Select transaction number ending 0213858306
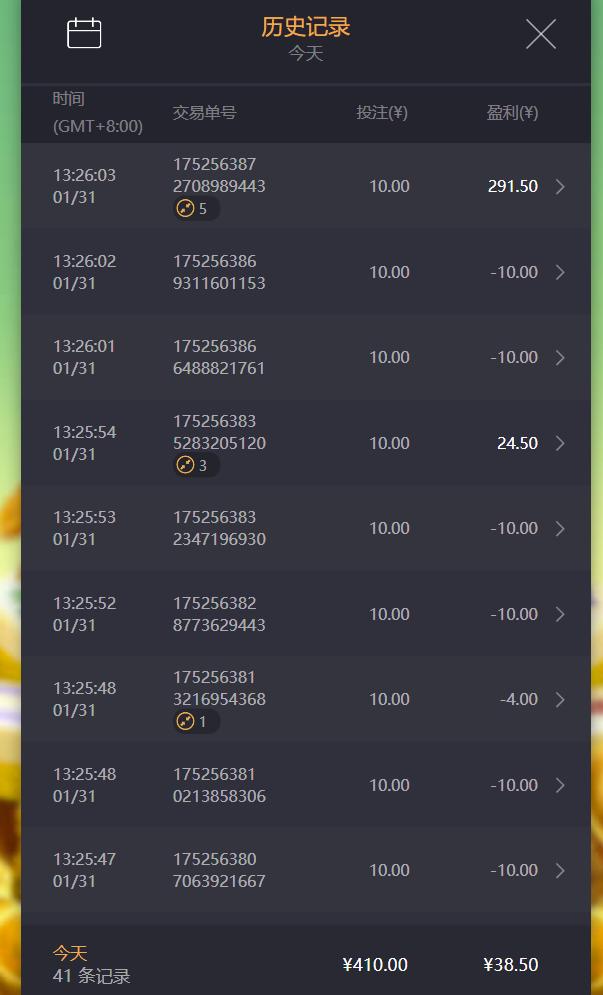603x995 pixels. coord(219,785)
